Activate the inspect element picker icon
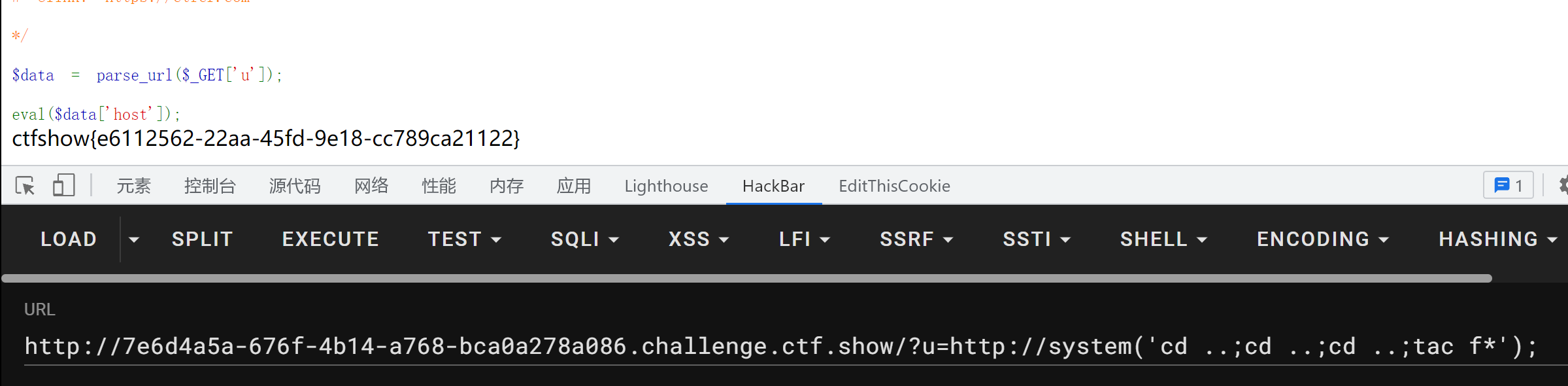This screenshot has height=386, width=1568. pyautogui.click(x=25, y=186)
